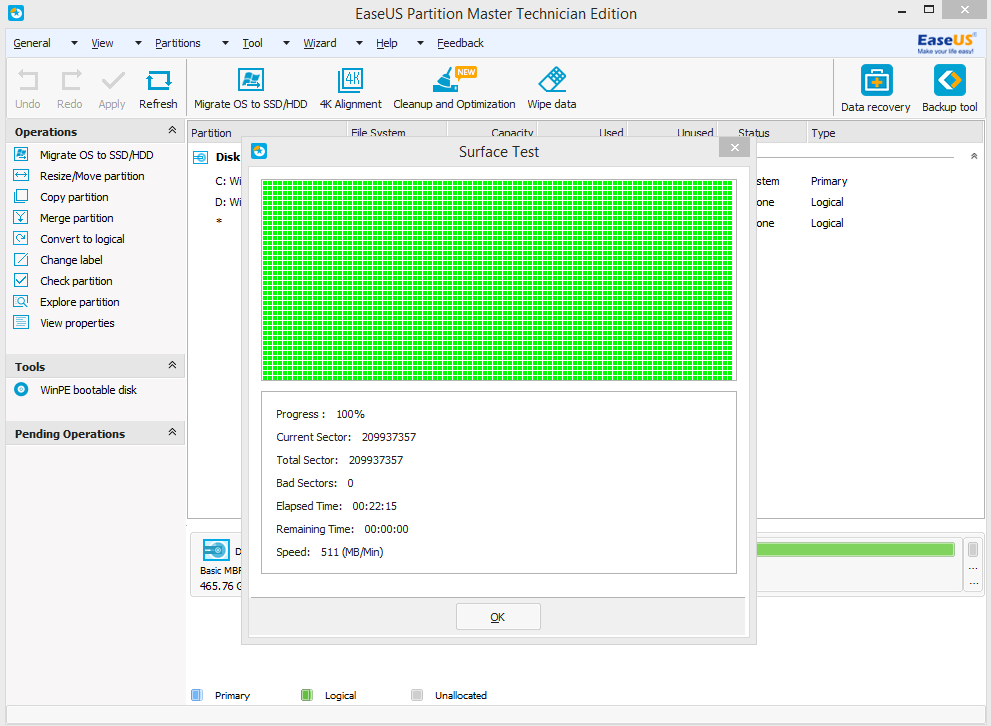This screenshot has width=991, height=726.
Task: Click the disk map scrollbar handle
Action: (x=973, y=549)
